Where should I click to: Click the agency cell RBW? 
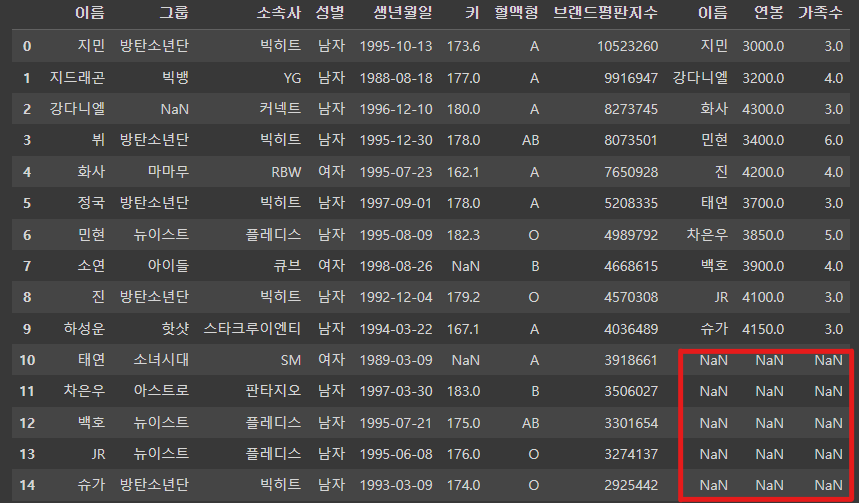pos(286,172)
